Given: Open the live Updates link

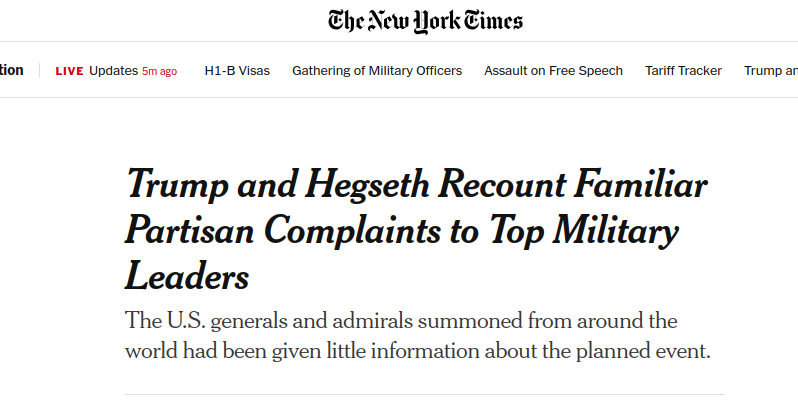Looking at the screenshot, I should coord(112,71).
